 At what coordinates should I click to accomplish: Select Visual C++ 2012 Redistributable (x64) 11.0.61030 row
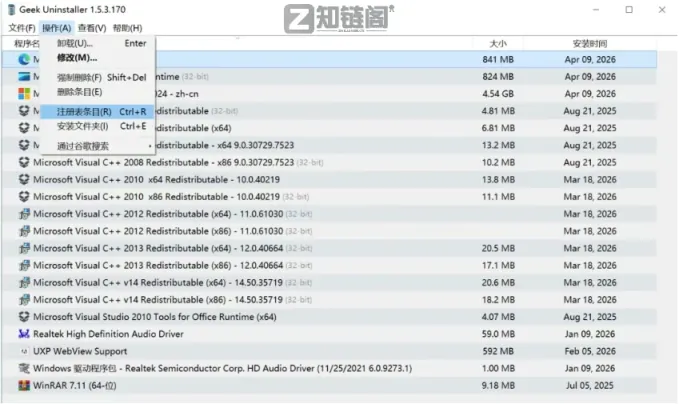tap(330, 214)
